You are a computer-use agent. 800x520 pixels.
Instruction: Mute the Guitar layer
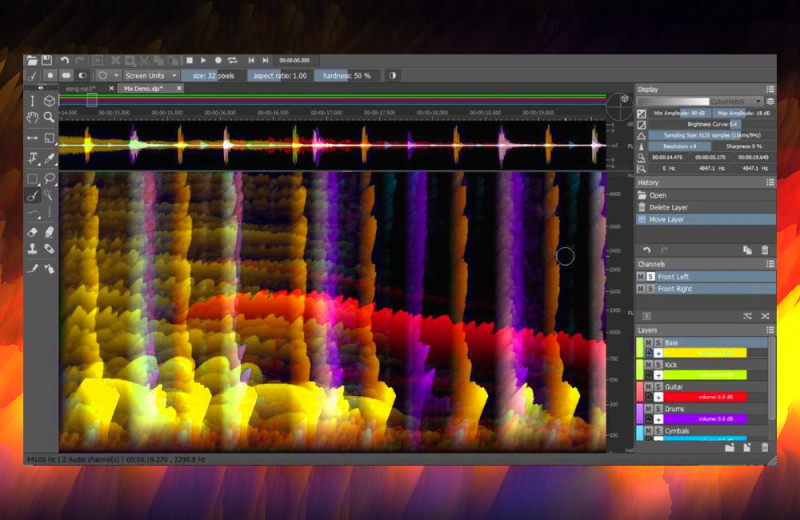pos(646,386)
